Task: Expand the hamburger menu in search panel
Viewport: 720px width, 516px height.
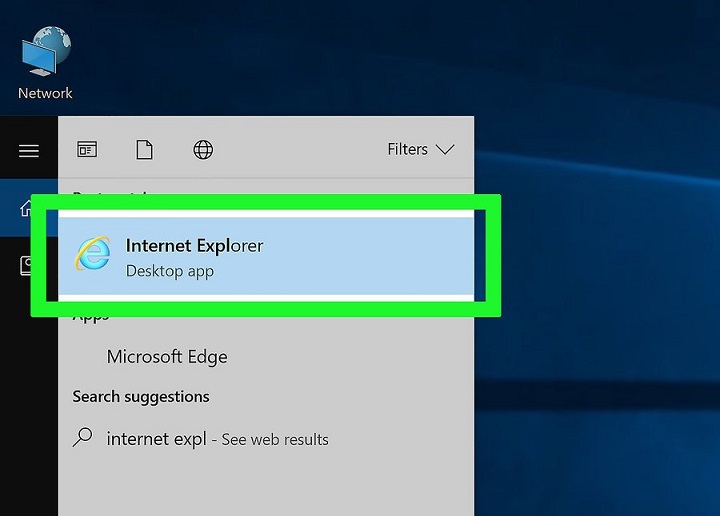Action: point(28,151)
